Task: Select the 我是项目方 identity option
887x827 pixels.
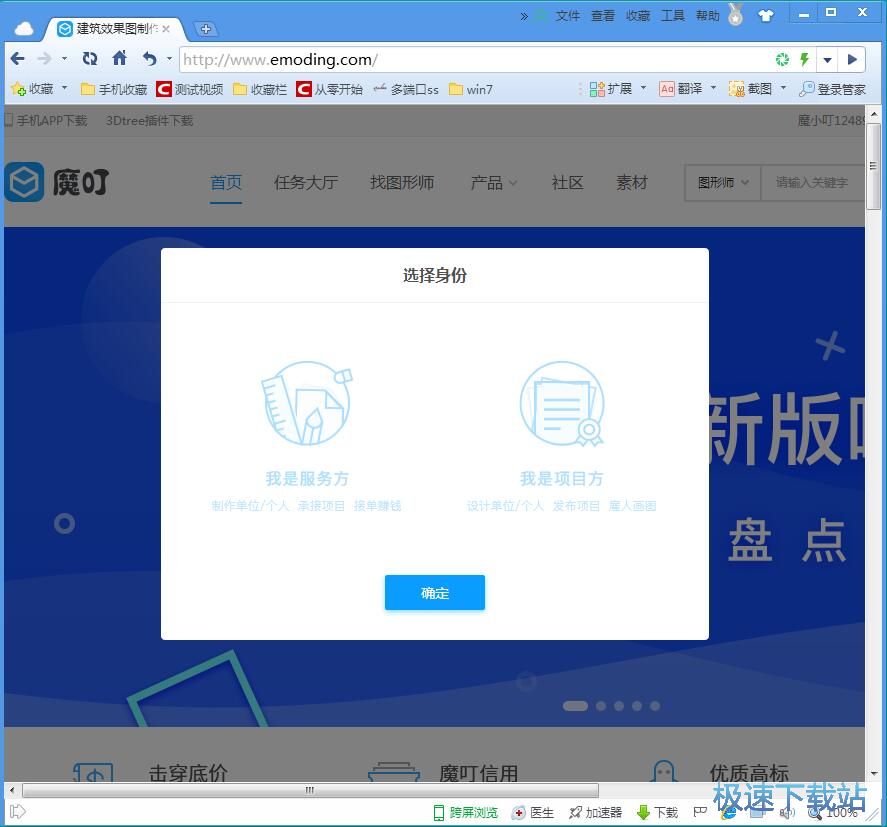Action: click(x=561, y=478)
